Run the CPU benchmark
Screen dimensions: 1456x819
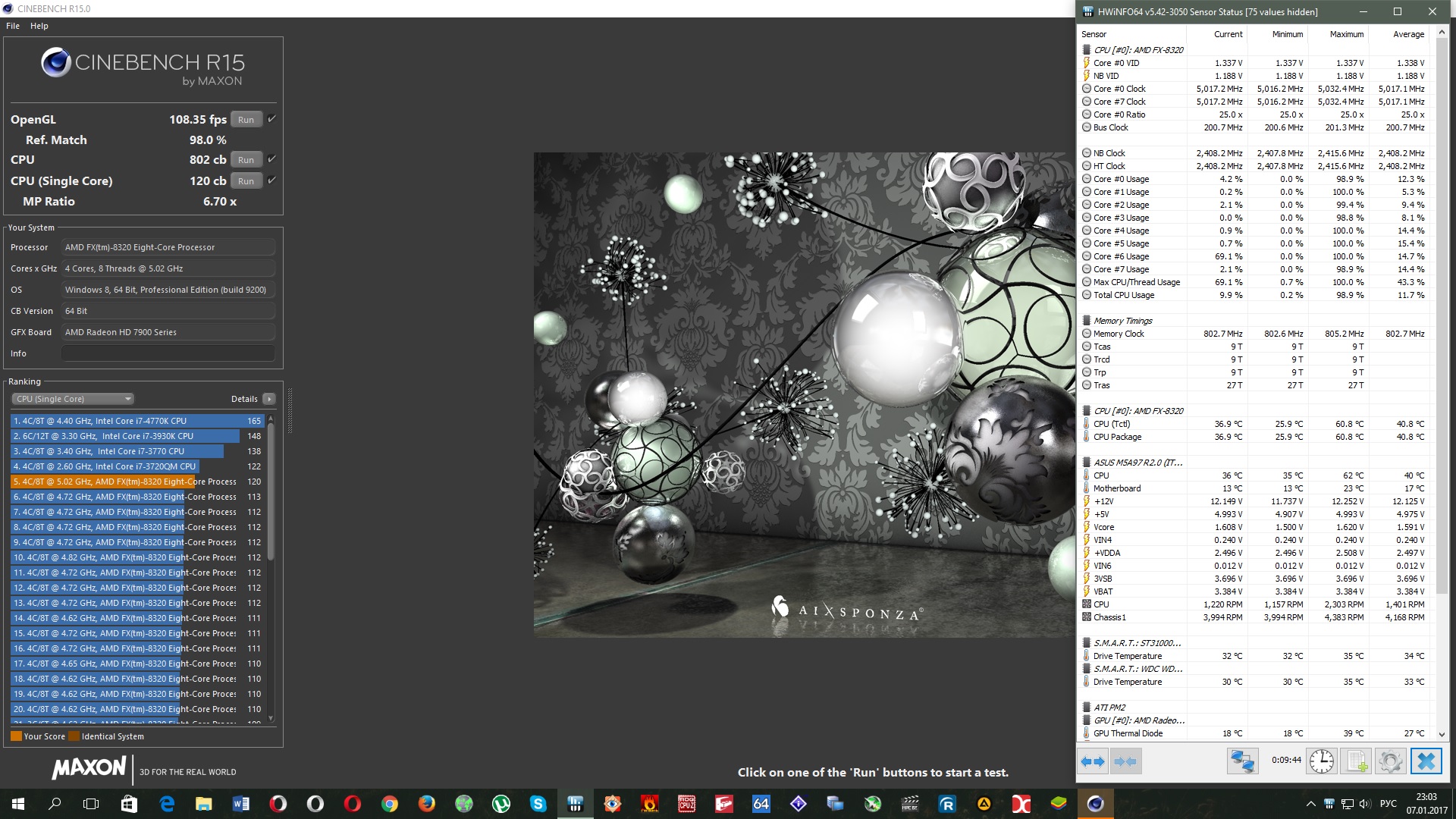point(246,160)
